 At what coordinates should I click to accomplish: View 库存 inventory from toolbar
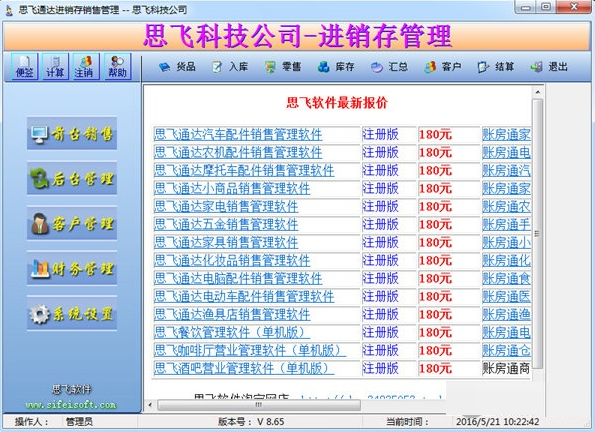tap(336, 67)
